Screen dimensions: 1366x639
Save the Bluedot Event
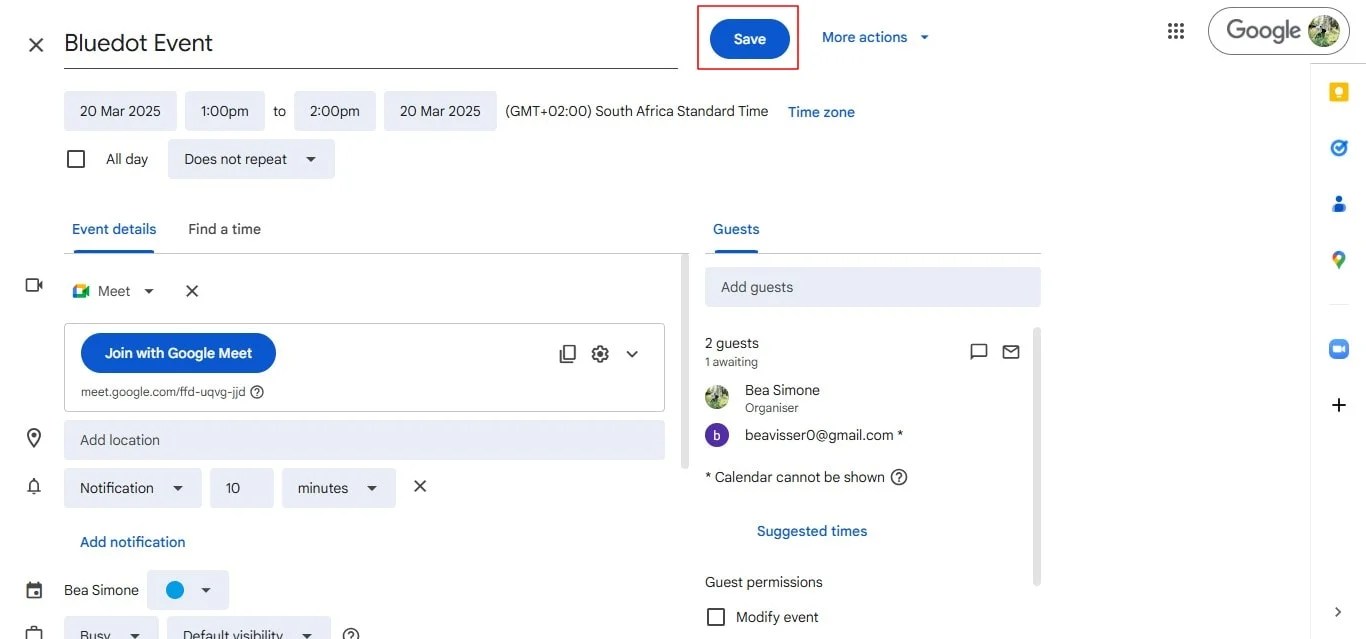tap(750, 39)
